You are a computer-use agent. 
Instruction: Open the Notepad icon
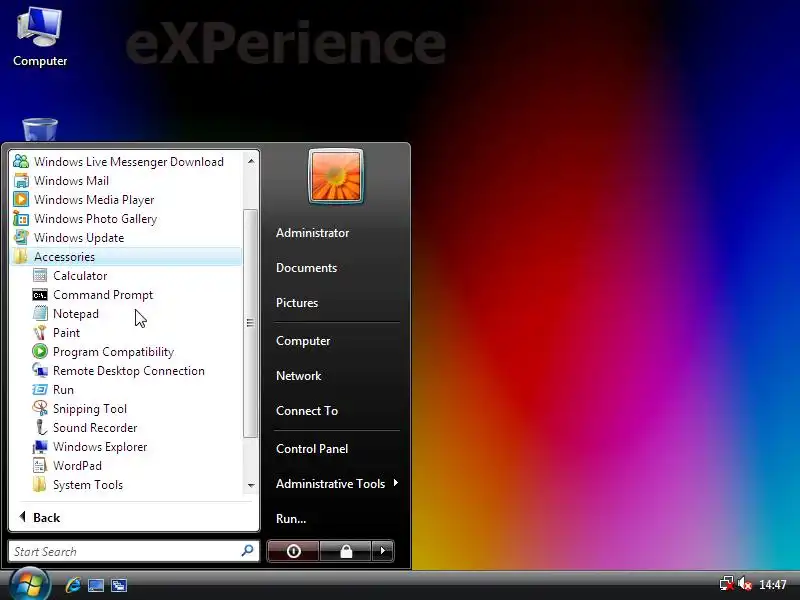coord(40,314)
